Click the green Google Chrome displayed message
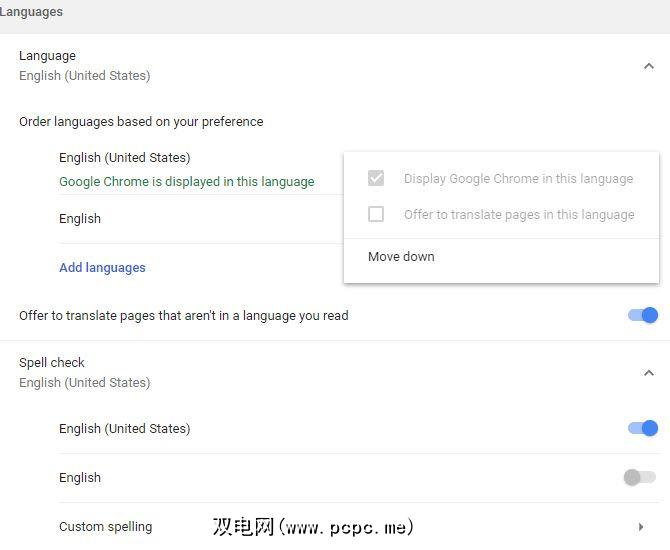Viewport: 670px width, 550px height. pyautogui.click(x=186, y=182)
